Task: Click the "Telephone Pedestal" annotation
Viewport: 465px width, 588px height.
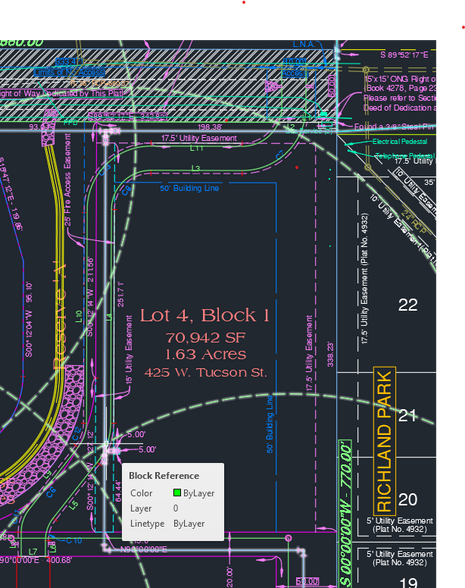Action: point(405,155)
